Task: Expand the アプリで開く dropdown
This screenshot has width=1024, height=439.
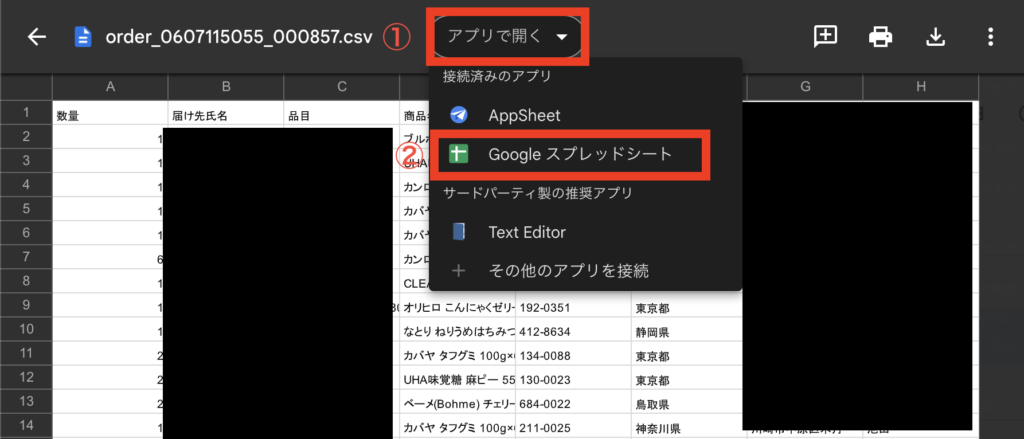Action: (508, 37)
